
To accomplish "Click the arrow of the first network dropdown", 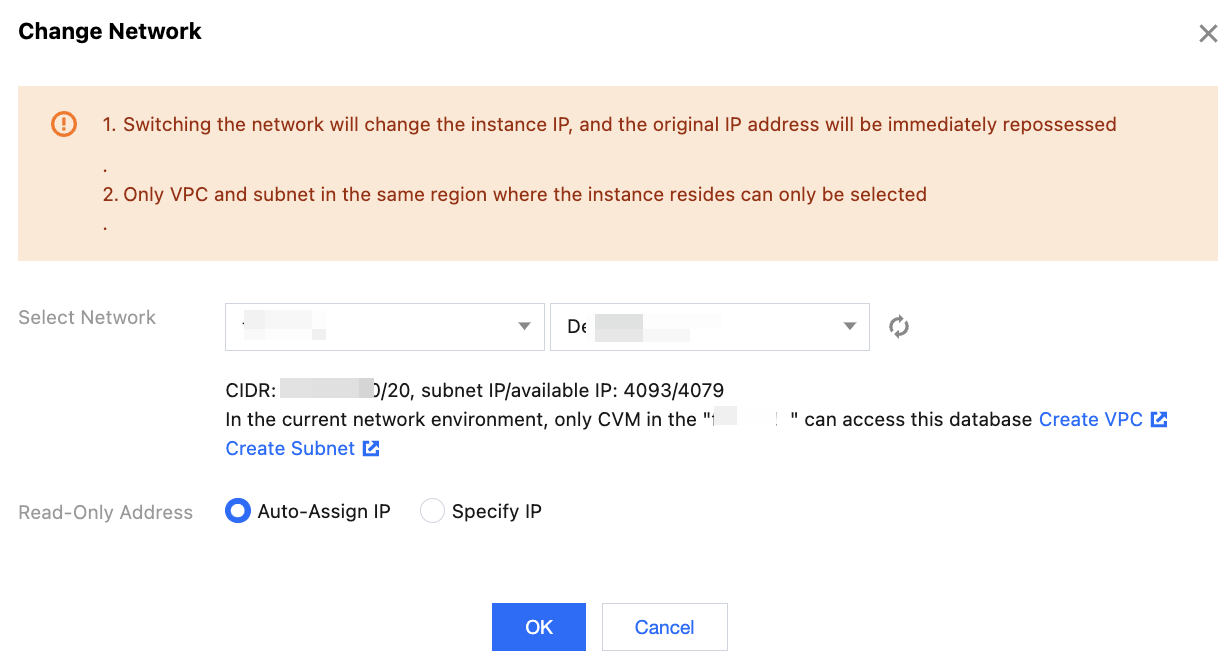I will [x=524, y=327].
